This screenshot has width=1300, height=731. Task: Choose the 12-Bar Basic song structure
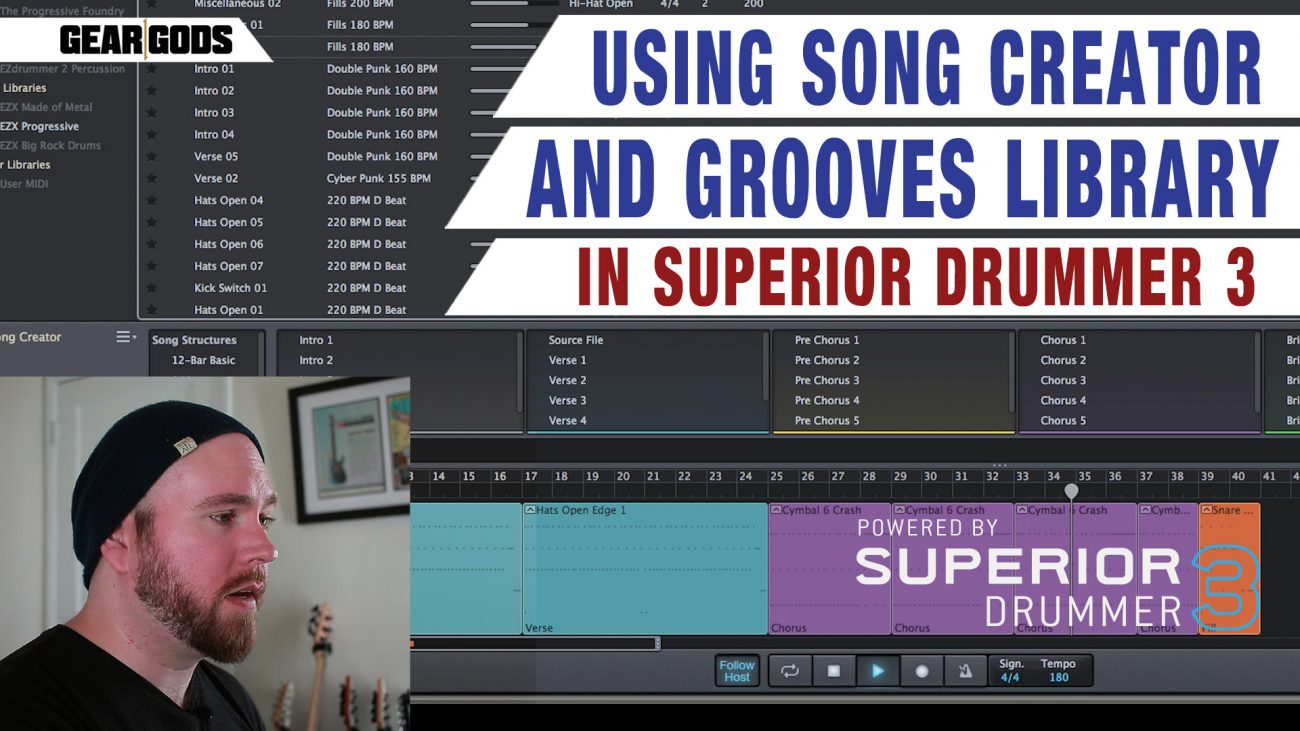204,360
